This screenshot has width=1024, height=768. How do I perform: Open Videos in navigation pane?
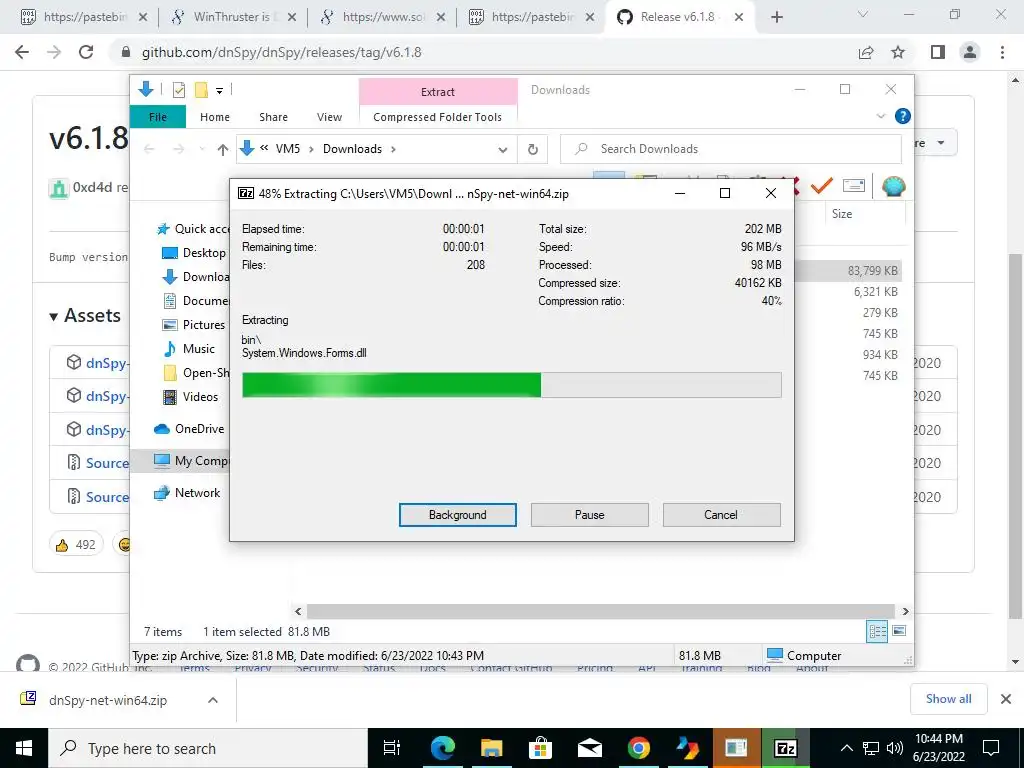191,396
